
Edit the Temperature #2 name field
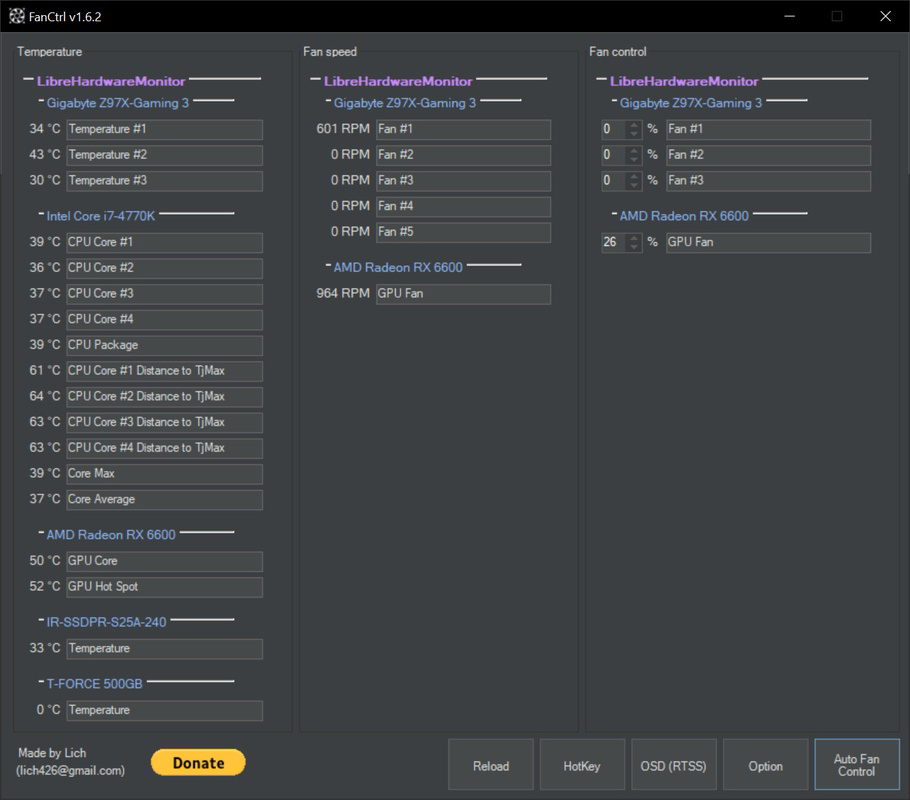[164, 155]
